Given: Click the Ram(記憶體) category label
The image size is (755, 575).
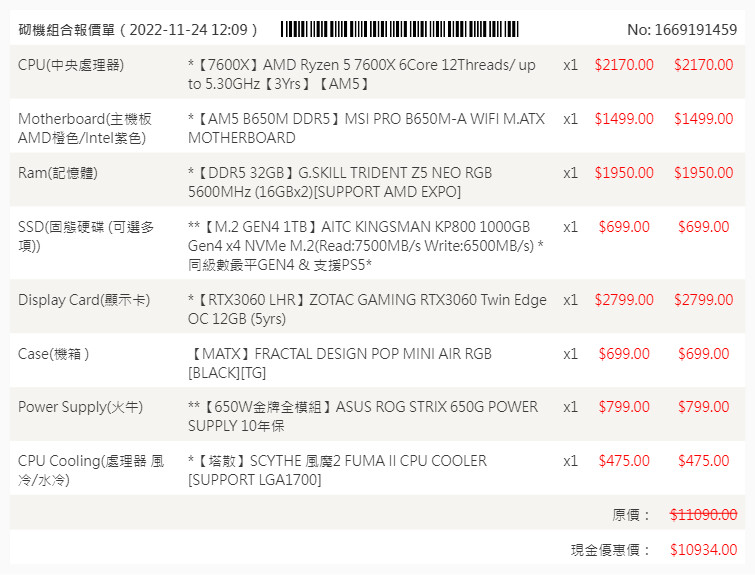Looking at the screenshot, I should point(58,173).
